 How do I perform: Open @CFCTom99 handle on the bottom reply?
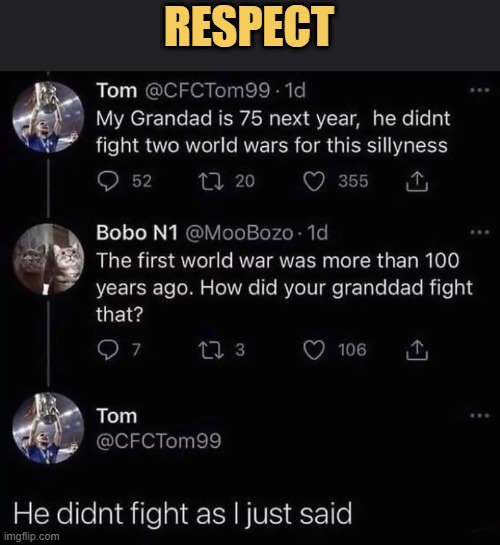(158, 441)
